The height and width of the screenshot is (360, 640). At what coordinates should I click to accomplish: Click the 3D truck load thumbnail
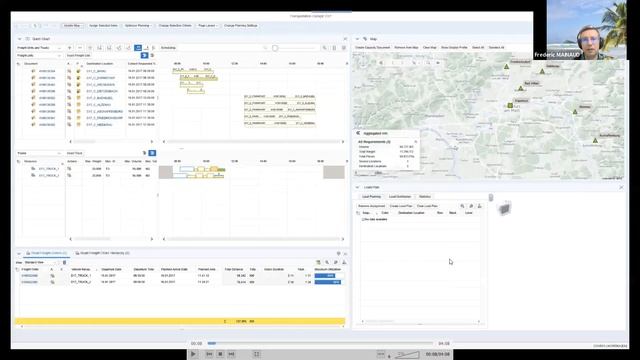click(x=504, y=208)
